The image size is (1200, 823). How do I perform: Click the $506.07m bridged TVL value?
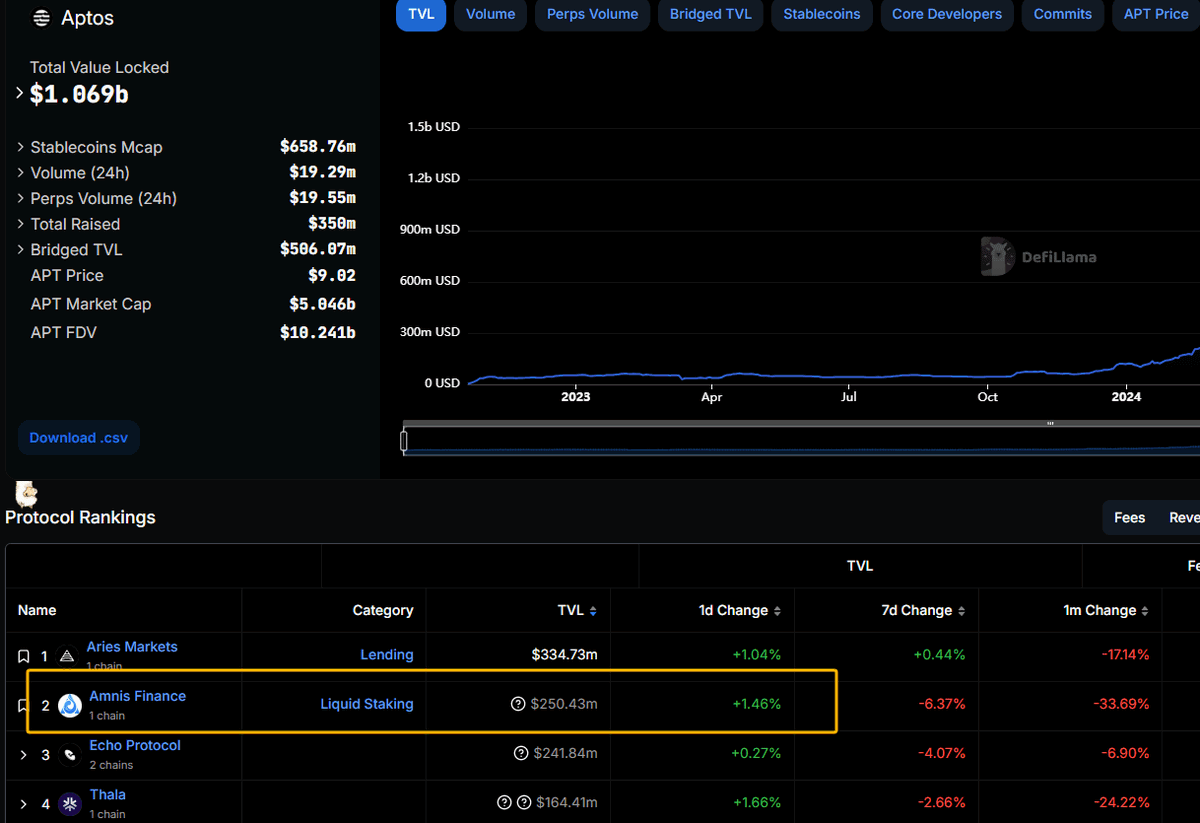[x=318, y=250]
